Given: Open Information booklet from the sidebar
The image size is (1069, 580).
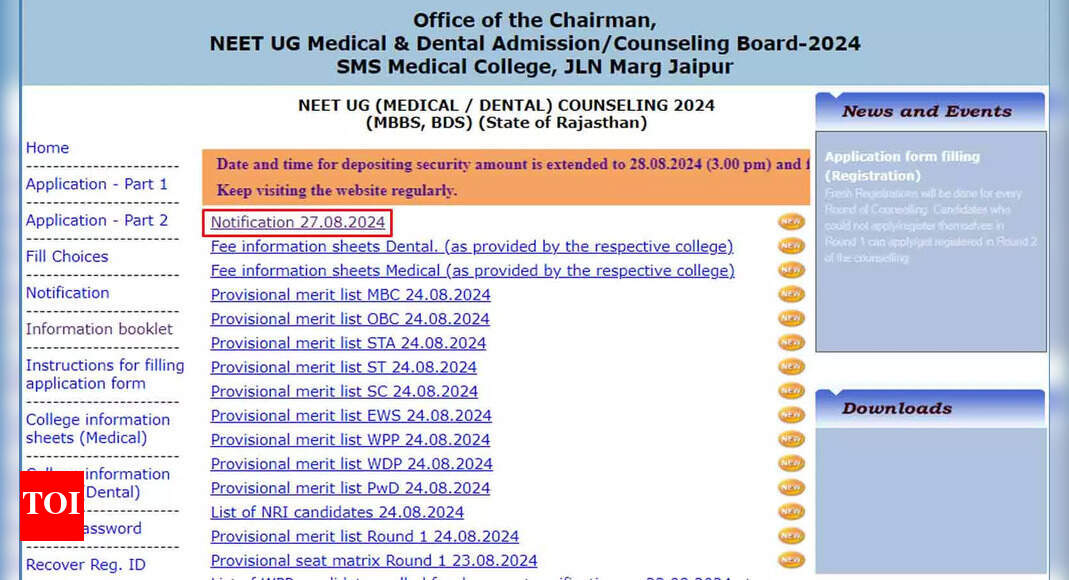Looking at the screenshot, I should click(99, 328).
